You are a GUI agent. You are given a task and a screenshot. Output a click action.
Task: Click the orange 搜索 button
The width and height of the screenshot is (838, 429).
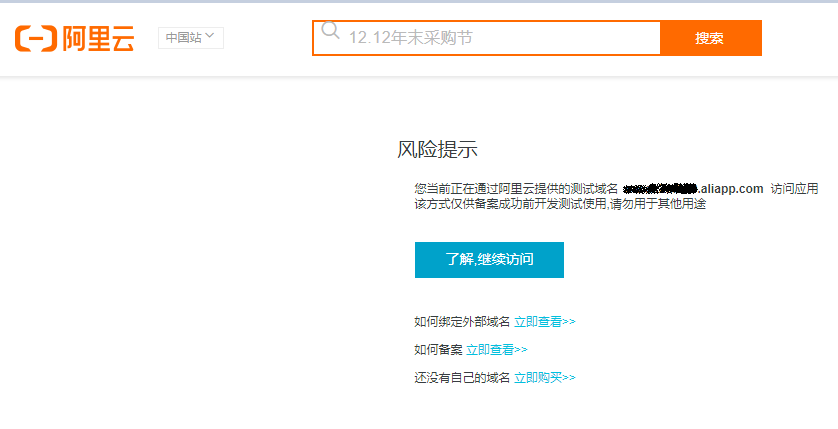point(710,38)
